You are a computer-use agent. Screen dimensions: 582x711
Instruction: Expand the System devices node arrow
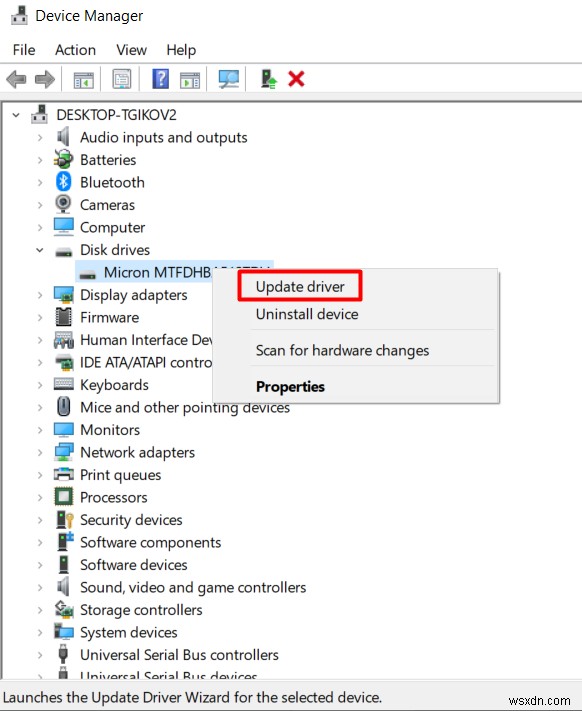pyautogui.click(x=40, y=633)
